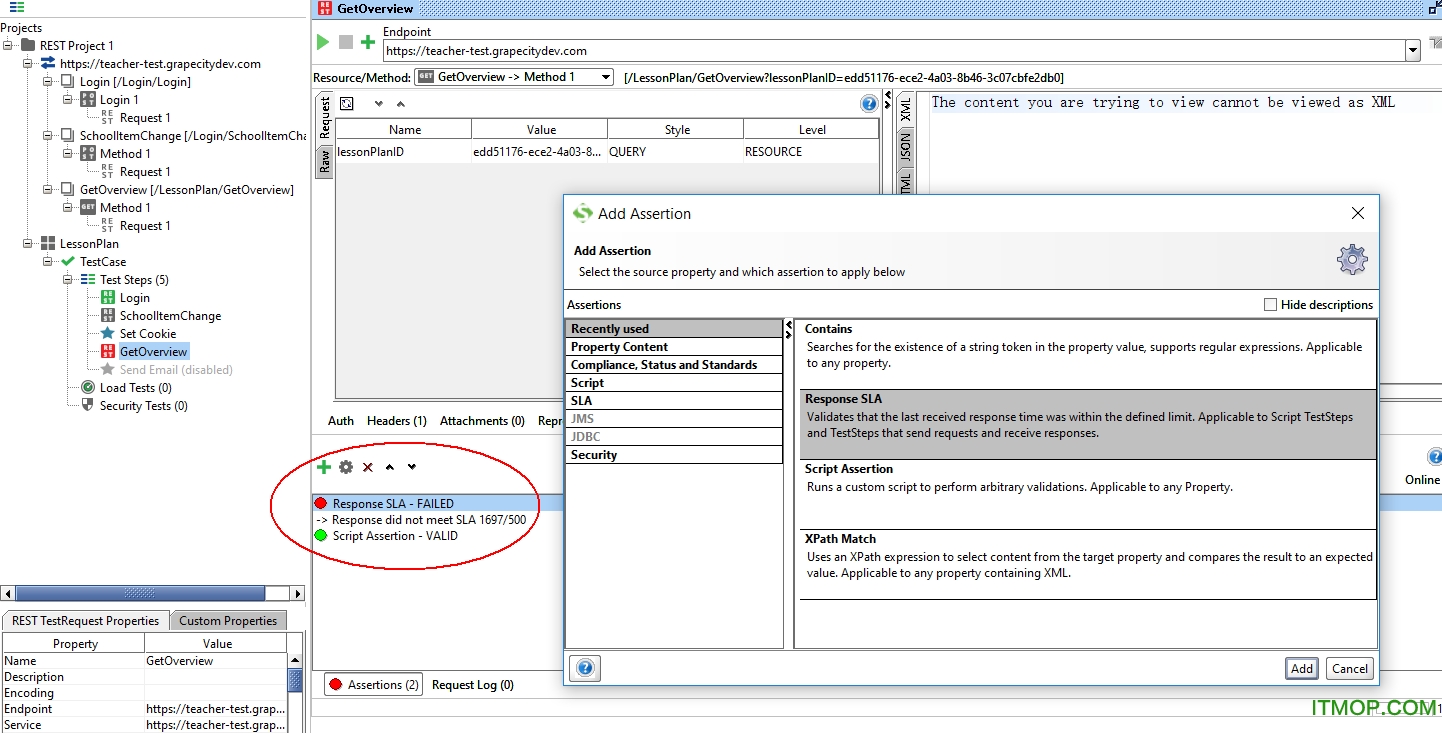Click add assertion green plus icon
1442x733 pixels.
point(324,467)
